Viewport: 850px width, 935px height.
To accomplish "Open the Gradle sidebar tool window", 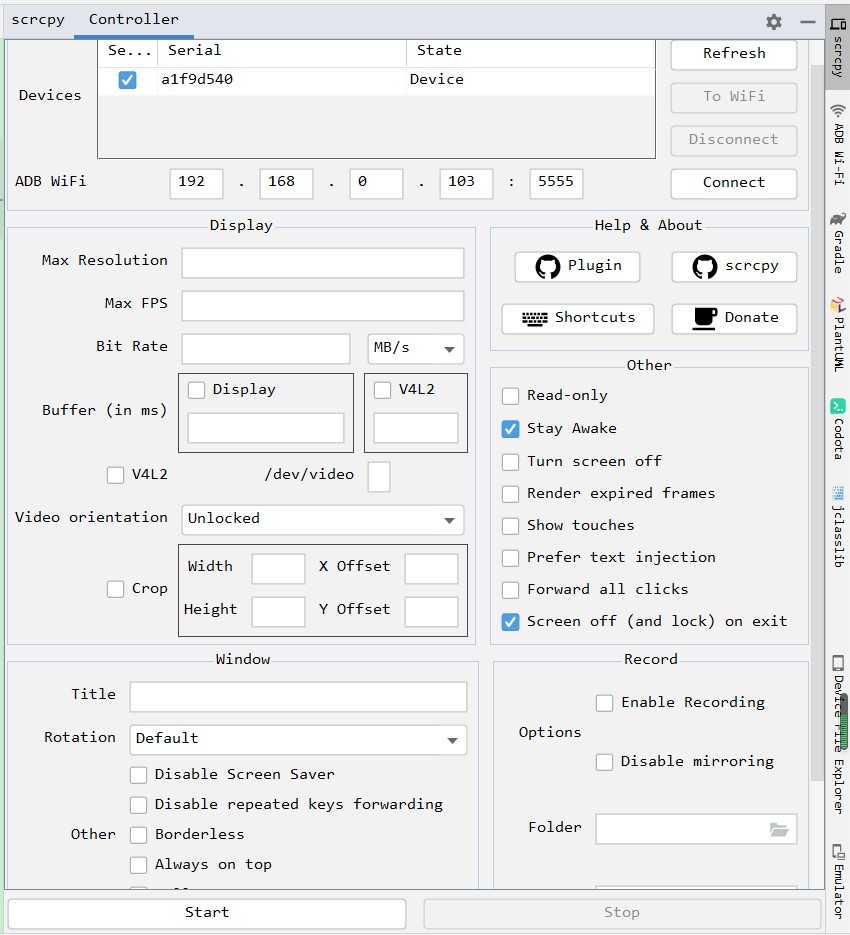I will pos(838,243).
